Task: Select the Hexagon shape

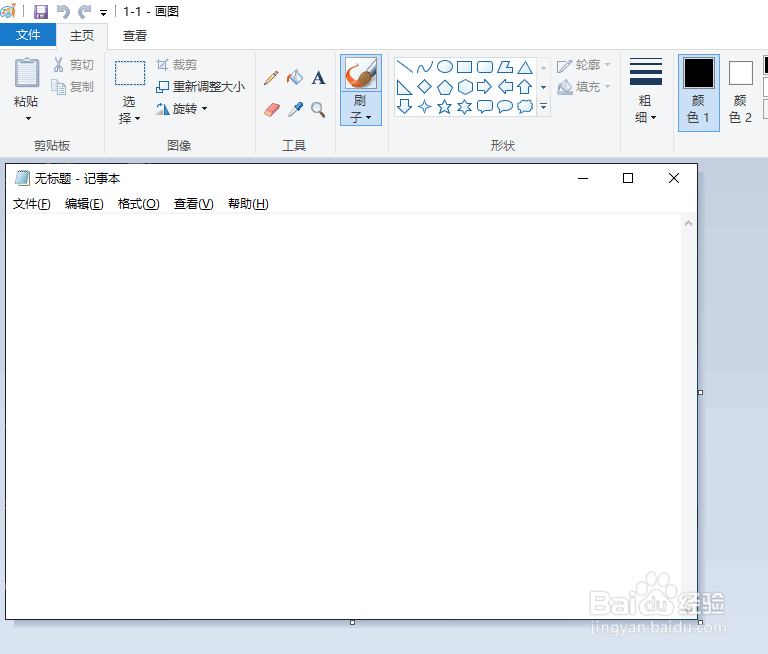Action: tap(465, 87)
